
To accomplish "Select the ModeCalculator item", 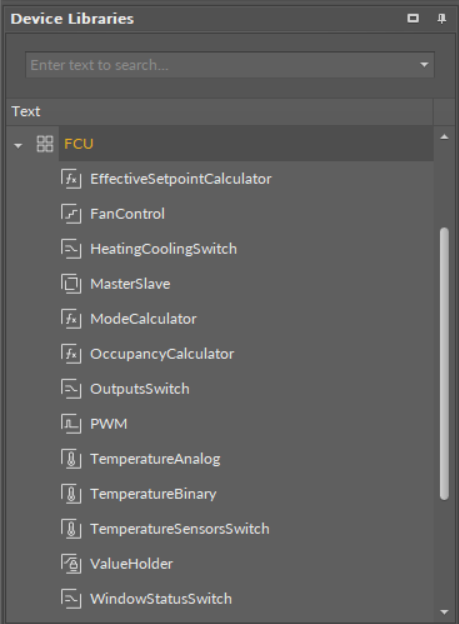I will coord(143,319).
